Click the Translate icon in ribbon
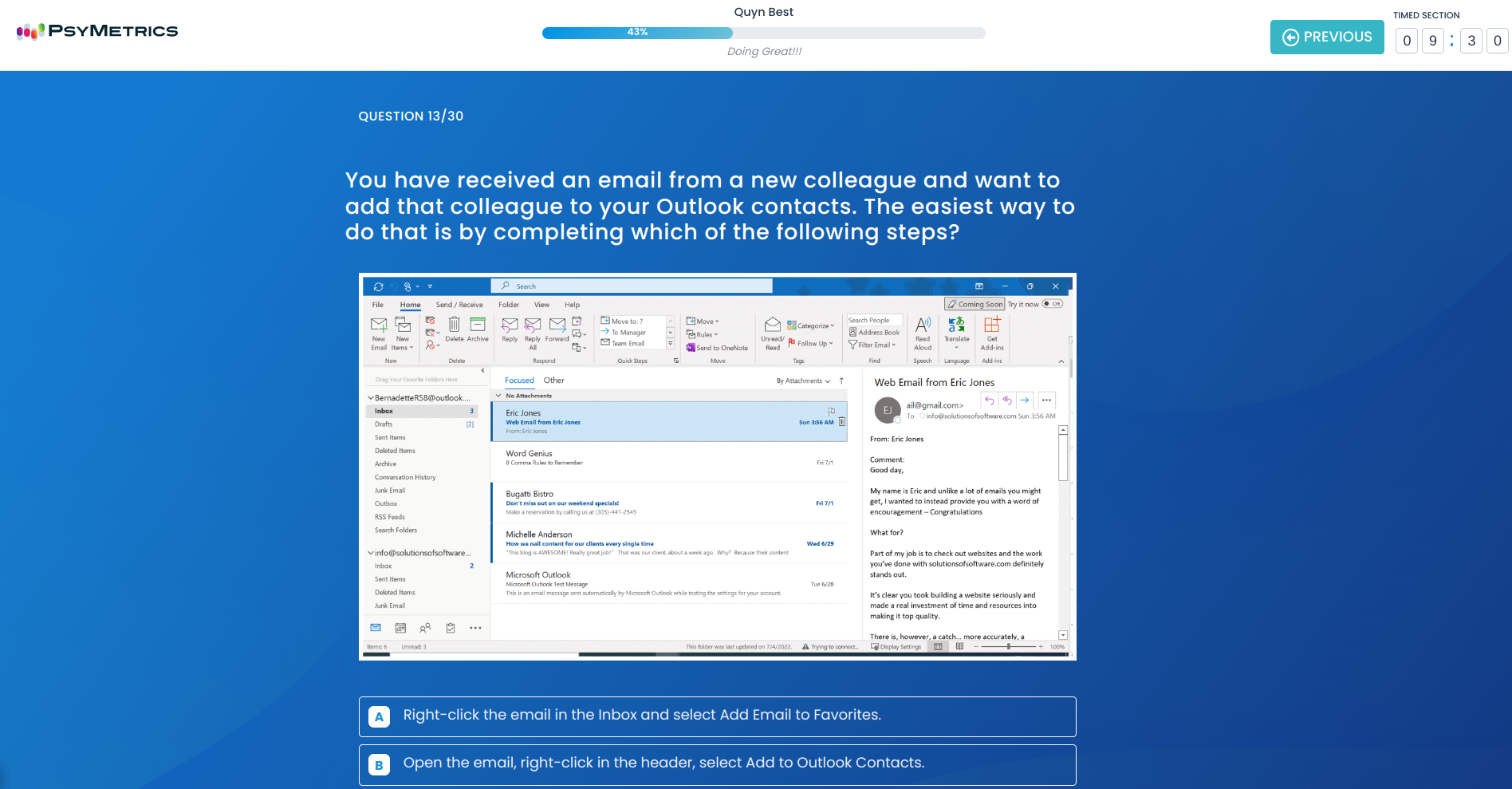 tap(956, 325)
